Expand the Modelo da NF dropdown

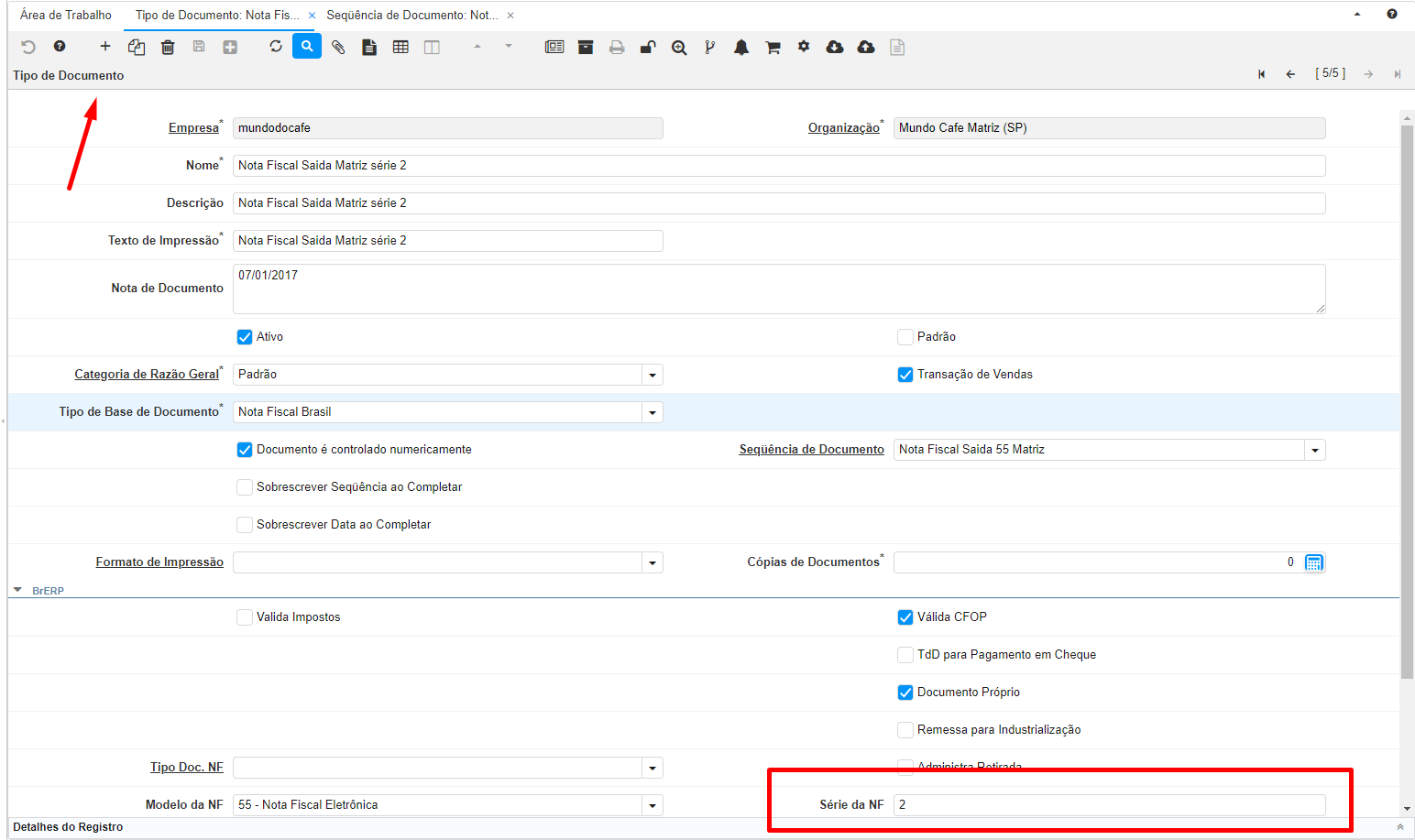click(x=652, y=805)
